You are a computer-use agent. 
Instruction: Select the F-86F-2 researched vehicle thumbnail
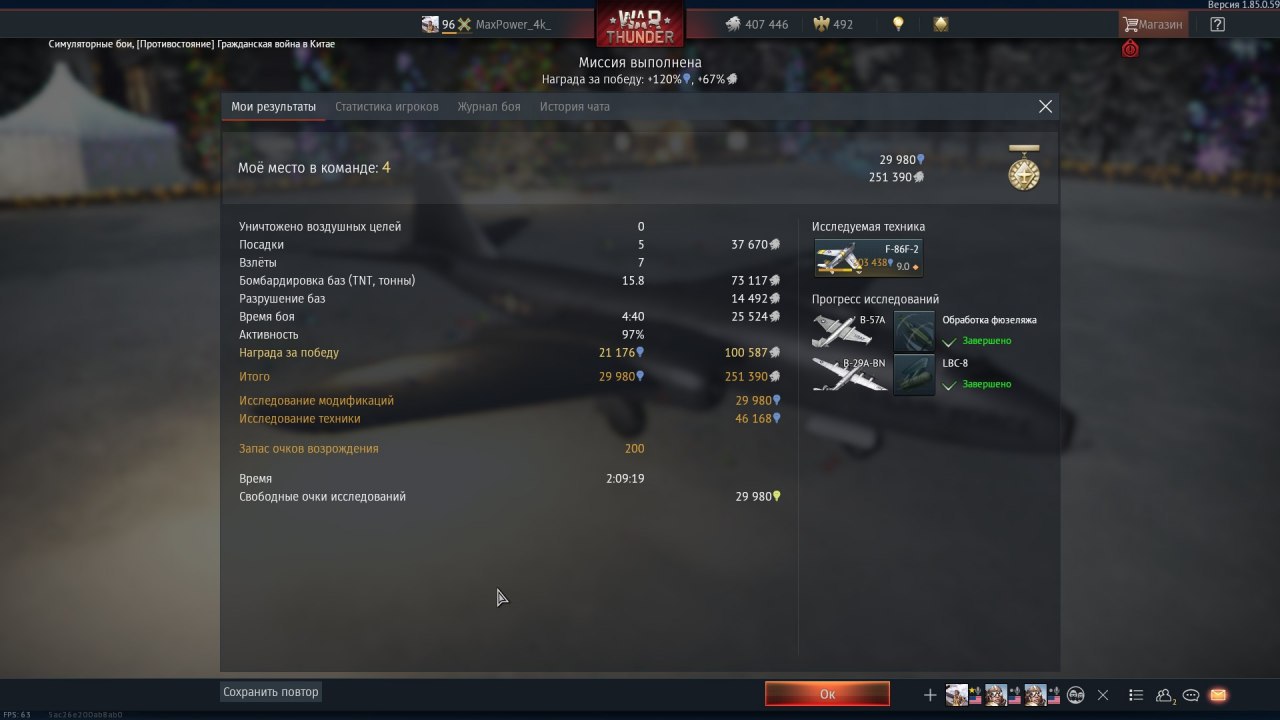(x=868, y=258)
